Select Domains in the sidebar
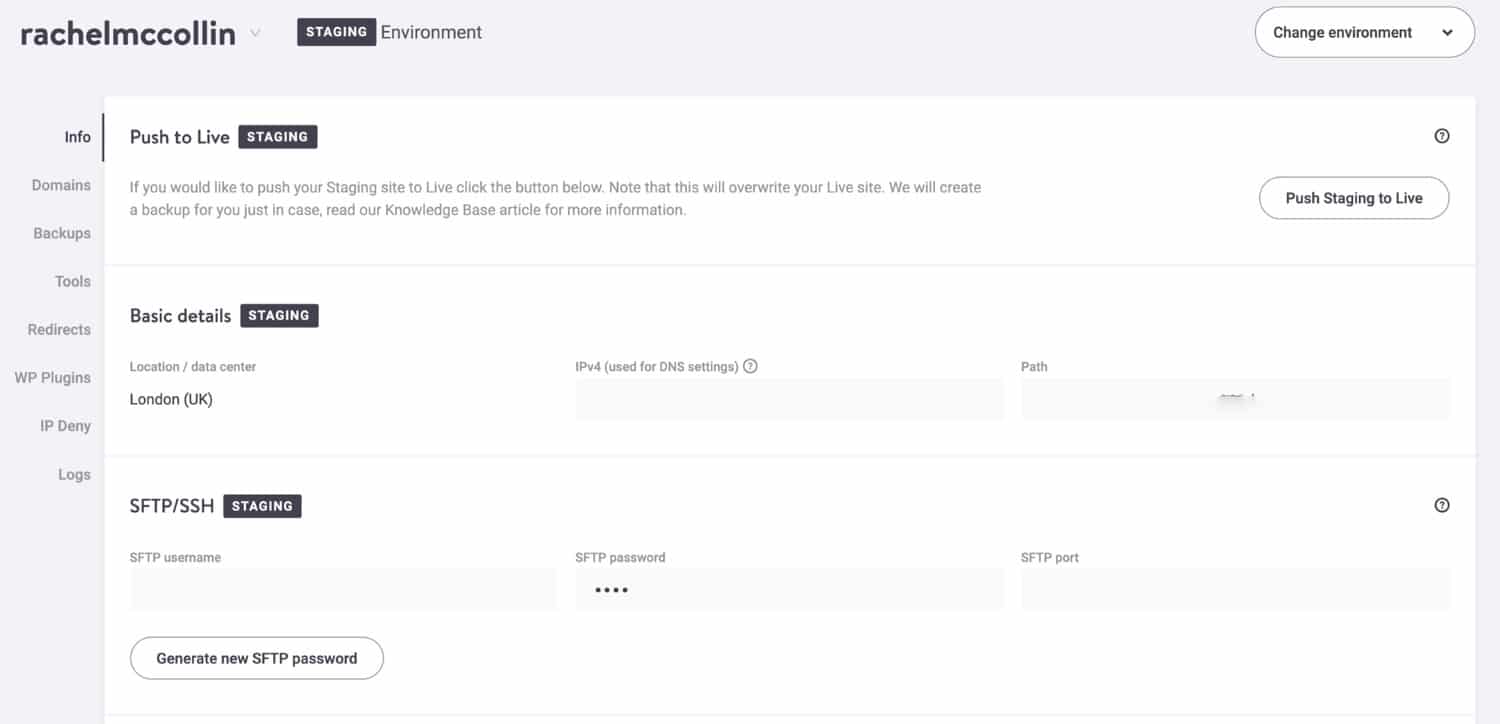The image size is (1500, 724). pos(62,185)
